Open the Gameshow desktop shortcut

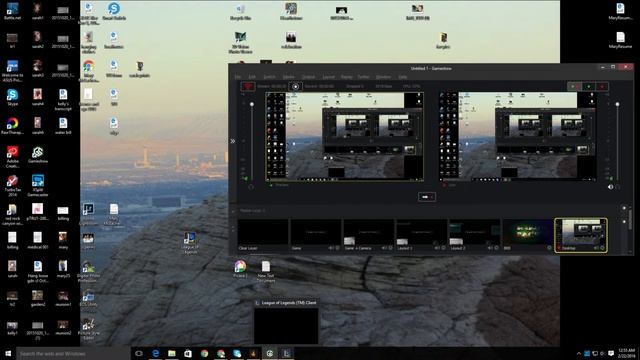point(38,155)
